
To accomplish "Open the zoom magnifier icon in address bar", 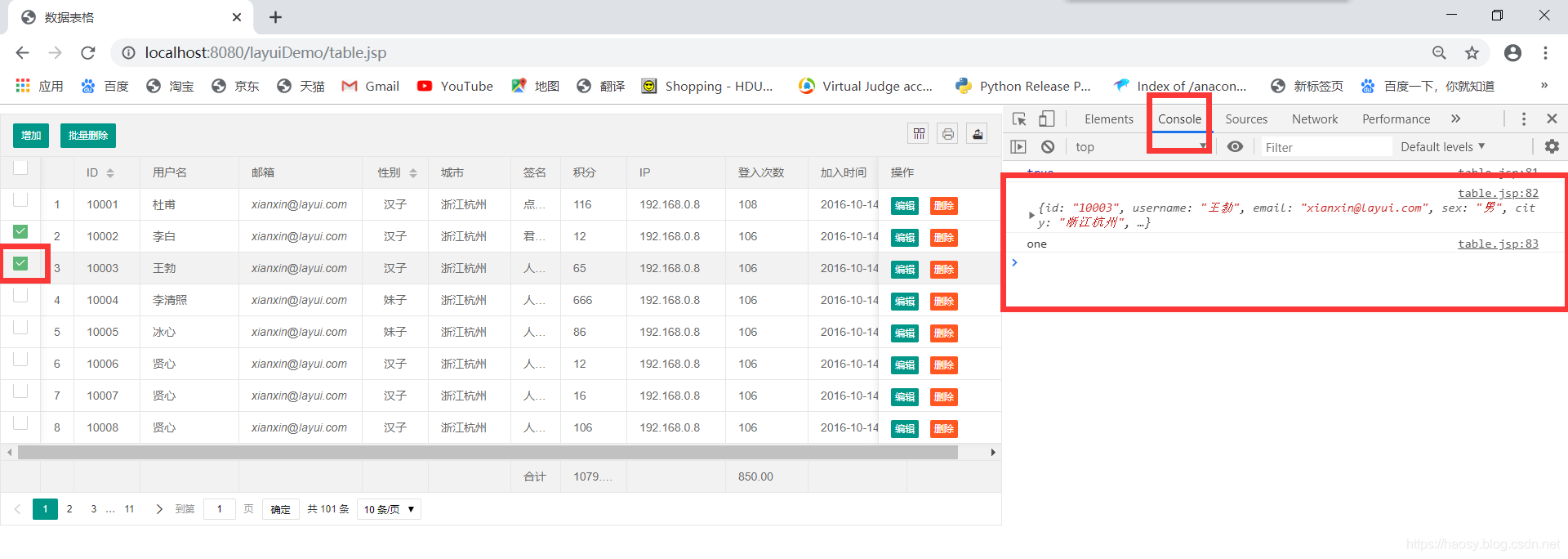I will [x=1439, y=52].
